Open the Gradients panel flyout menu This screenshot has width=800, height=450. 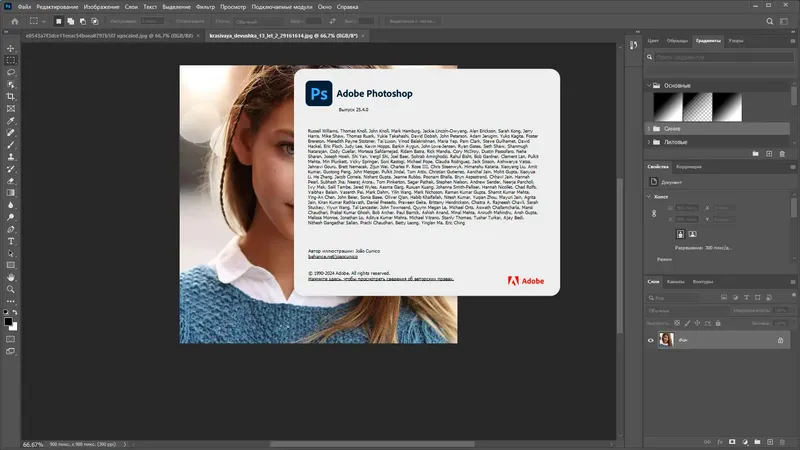[792, 41]
